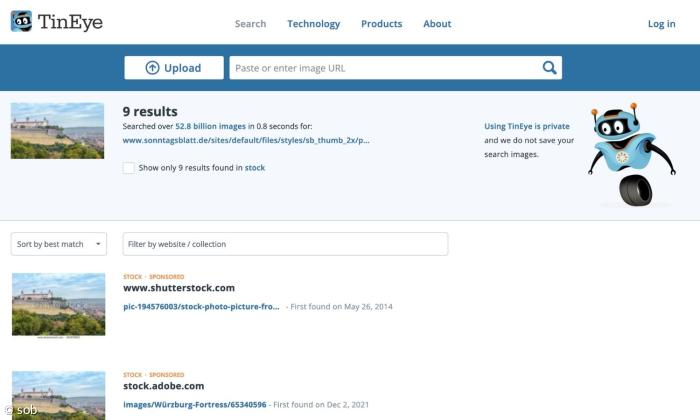Open the pic-194576003 stock-photo link
The image size is (700, 420).
point(201,307)
